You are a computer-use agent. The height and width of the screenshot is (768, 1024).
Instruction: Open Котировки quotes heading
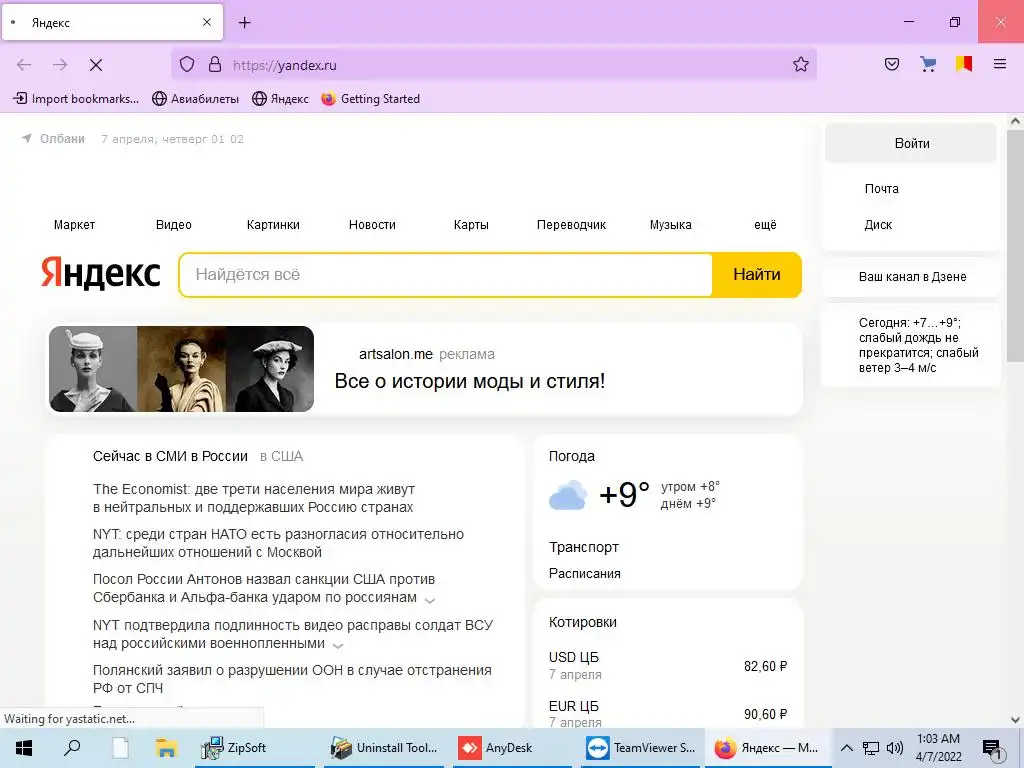pyautogui.click(x=583, y=622)
